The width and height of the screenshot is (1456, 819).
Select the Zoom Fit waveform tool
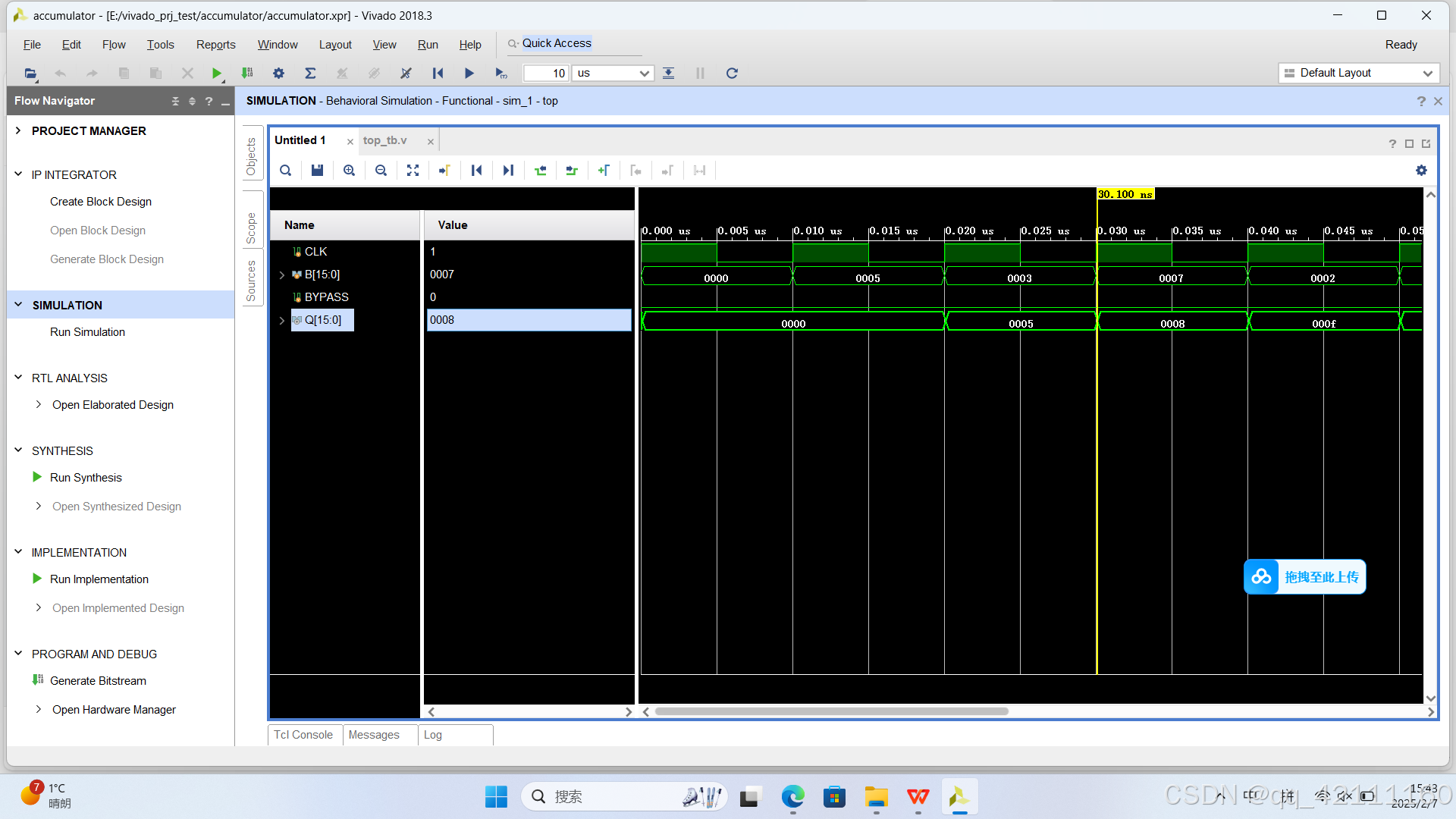413,170
